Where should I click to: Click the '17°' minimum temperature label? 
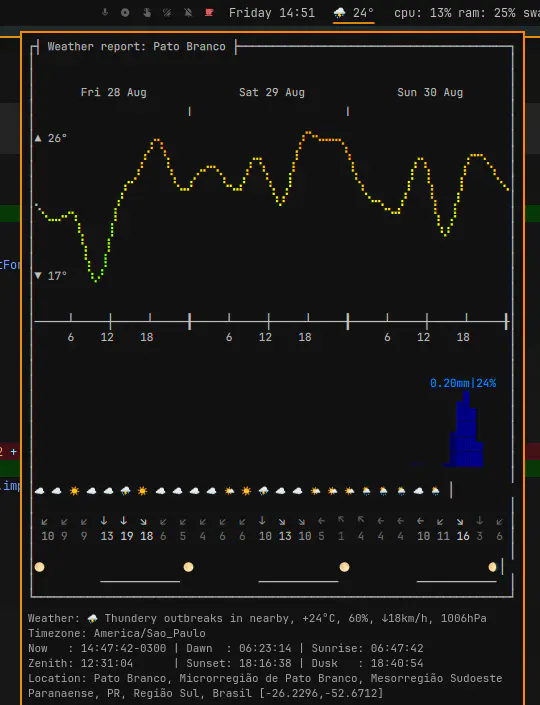click(x=57, y=276)
